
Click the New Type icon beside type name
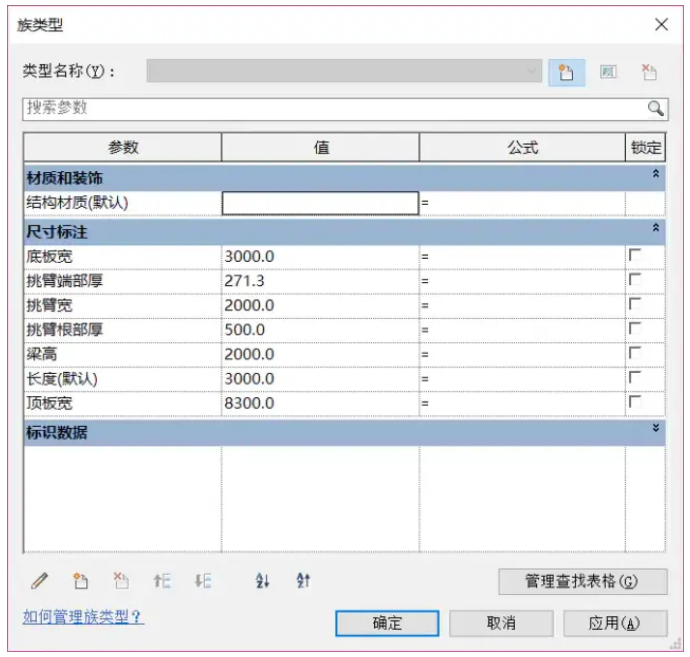tap(565, 72)
